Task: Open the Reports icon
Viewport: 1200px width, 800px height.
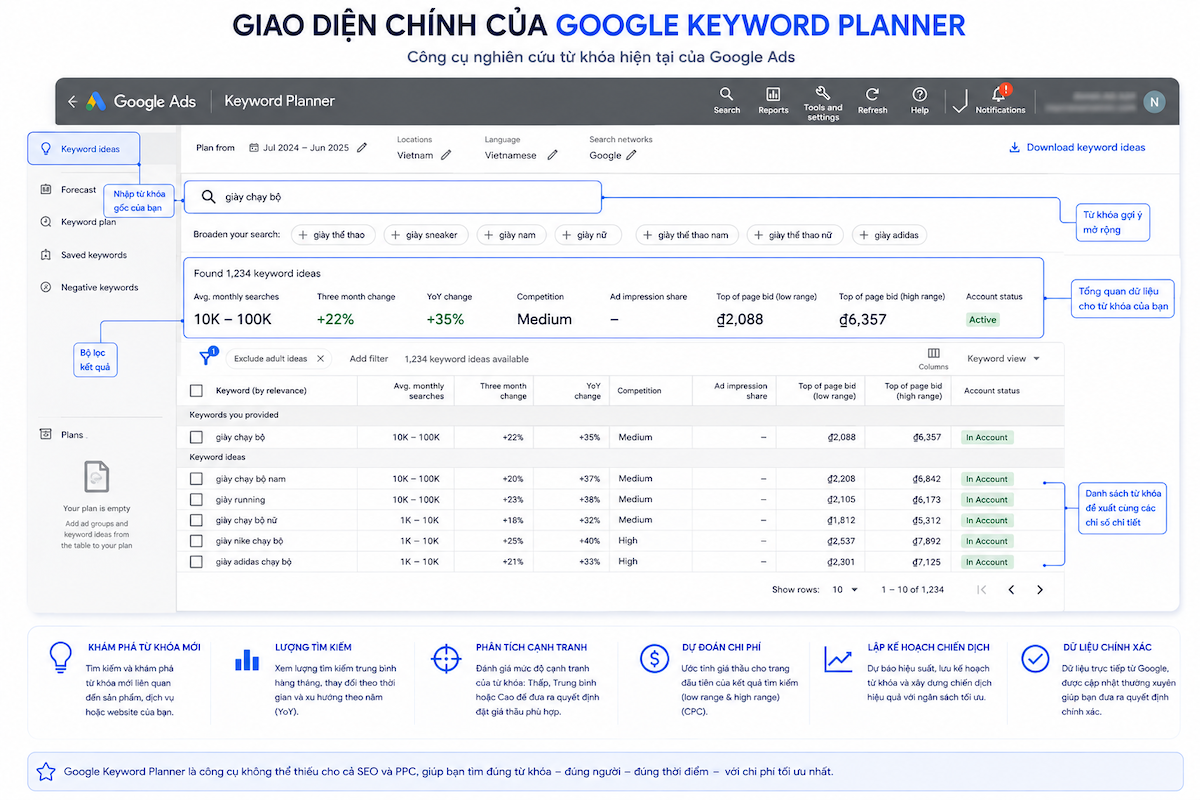Action: tap(773, 100)
